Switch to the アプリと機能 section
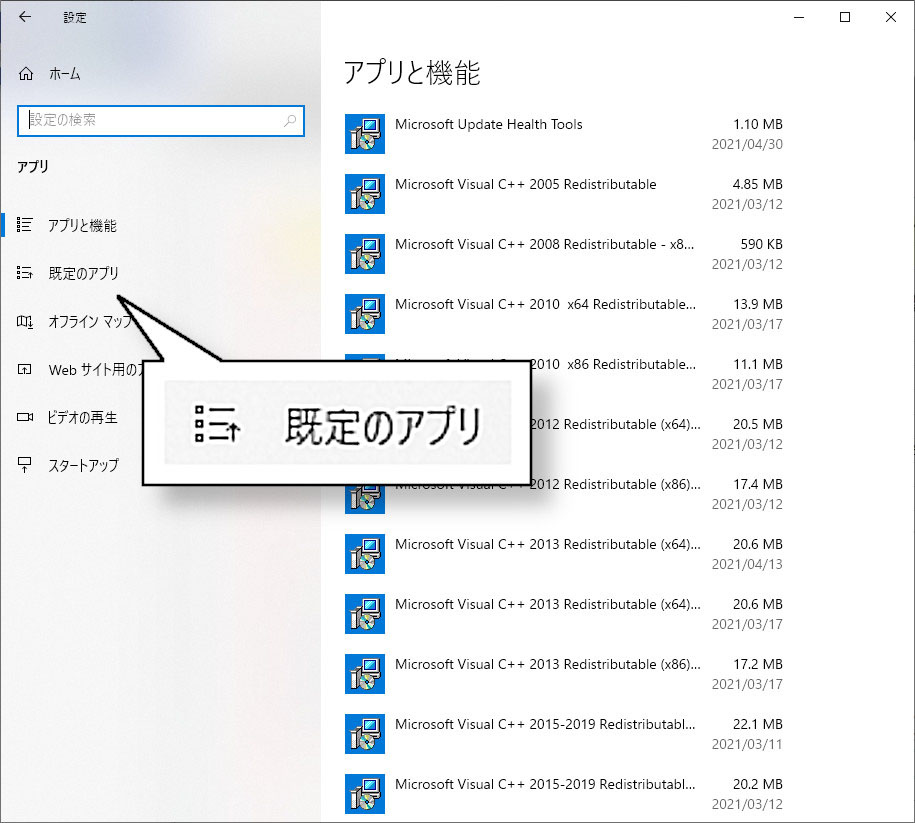Image resolution: width=915 pixels, height=823 pixels. click(75, 225)
